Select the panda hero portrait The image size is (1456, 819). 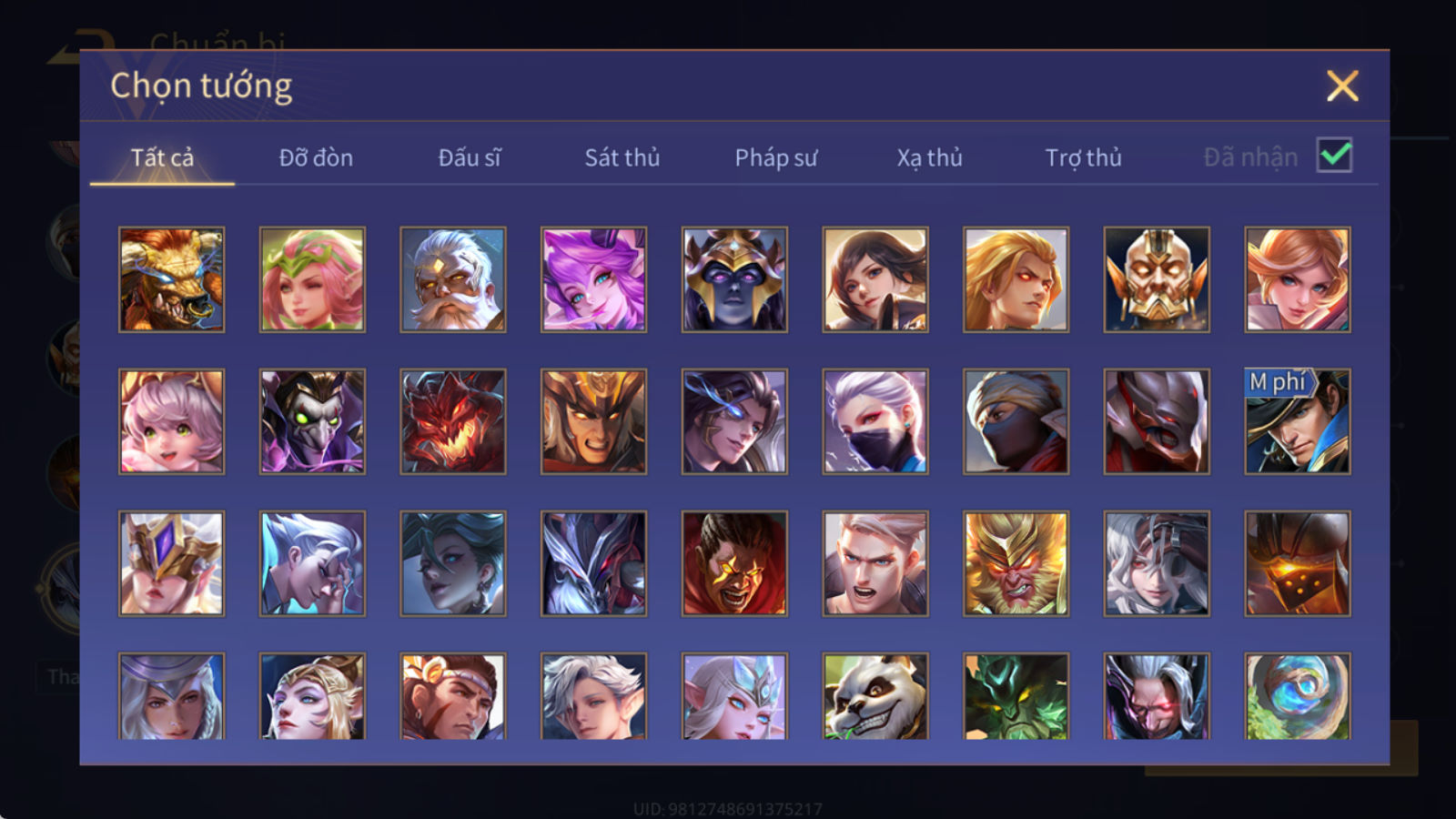[x=875, y=696]
